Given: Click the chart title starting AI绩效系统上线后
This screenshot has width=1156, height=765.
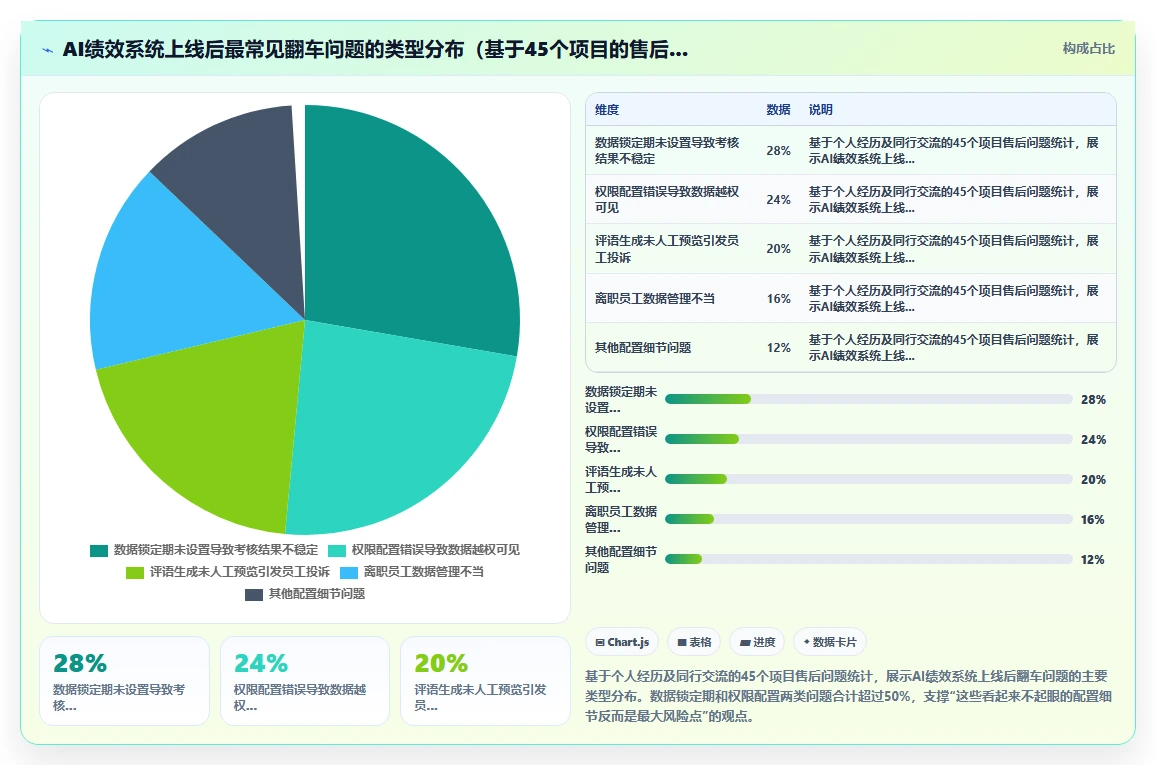Looking at the screenshot, I should pos(375,49).
